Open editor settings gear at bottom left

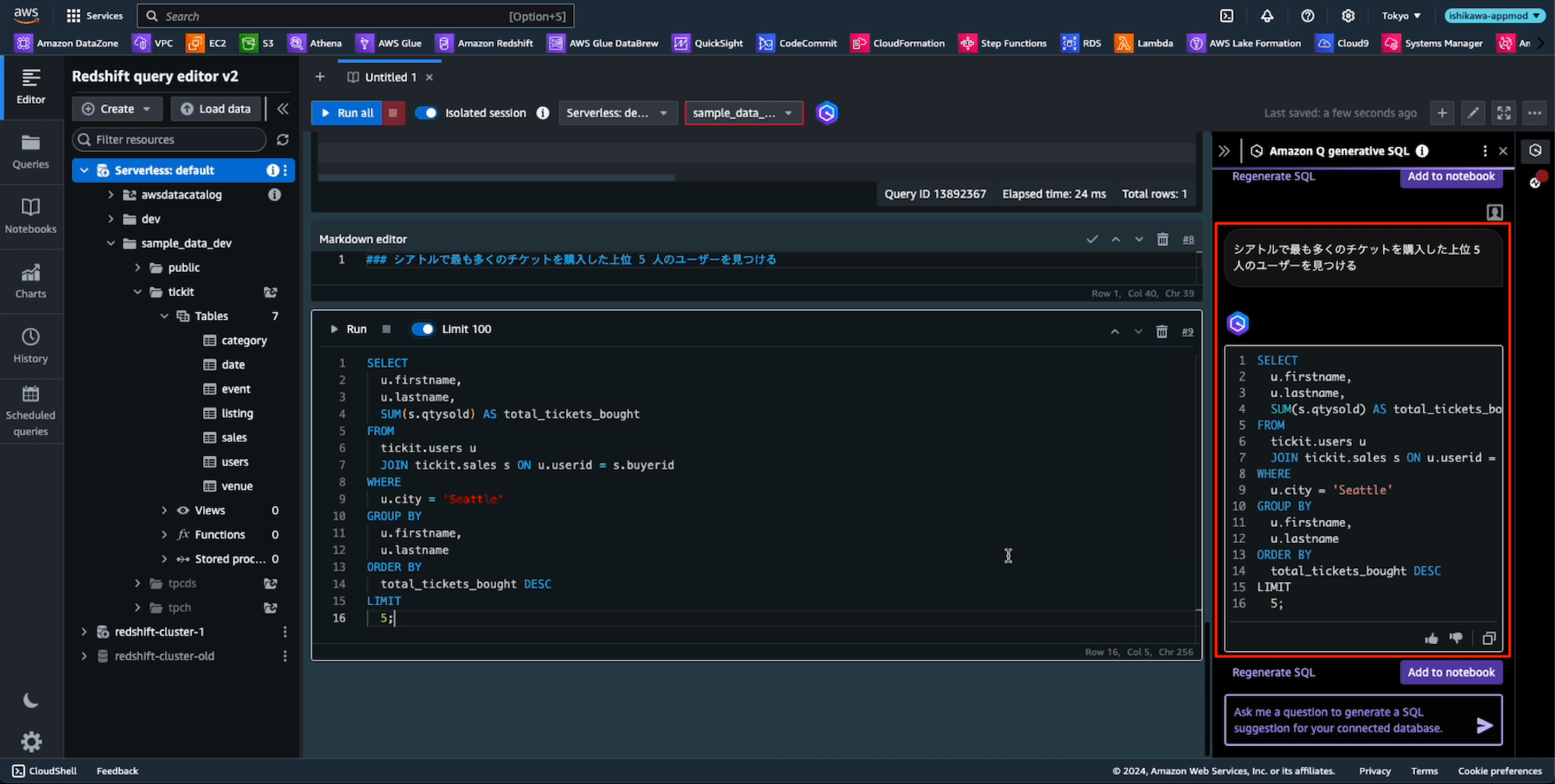31,742
